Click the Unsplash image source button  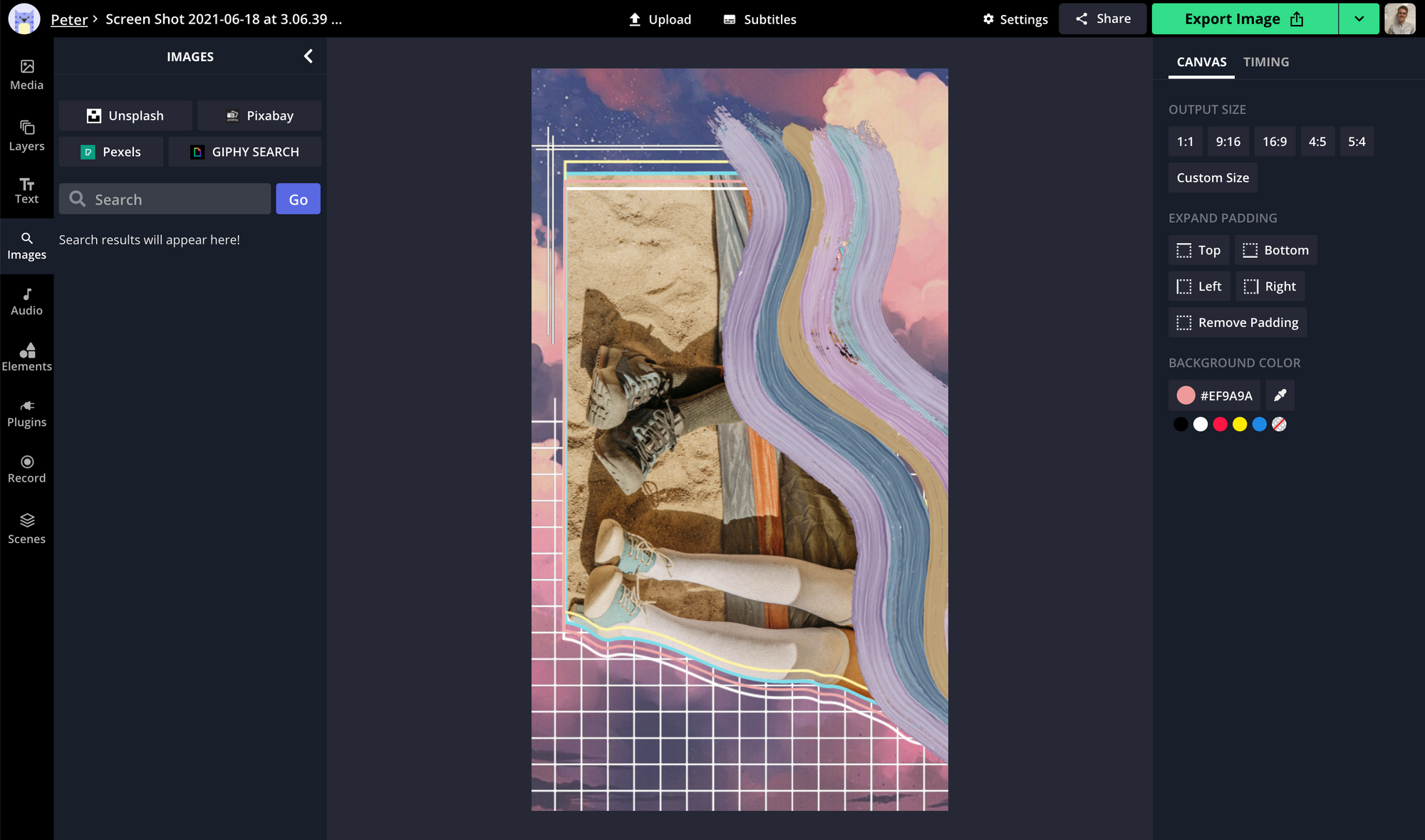pos(125,115)
